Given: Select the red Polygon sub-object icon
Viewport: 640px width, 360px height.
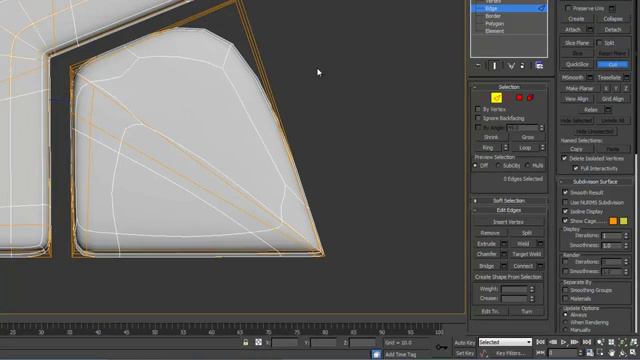Looking at the screenshot, I should pyautogui.click(x=519, y=98).
